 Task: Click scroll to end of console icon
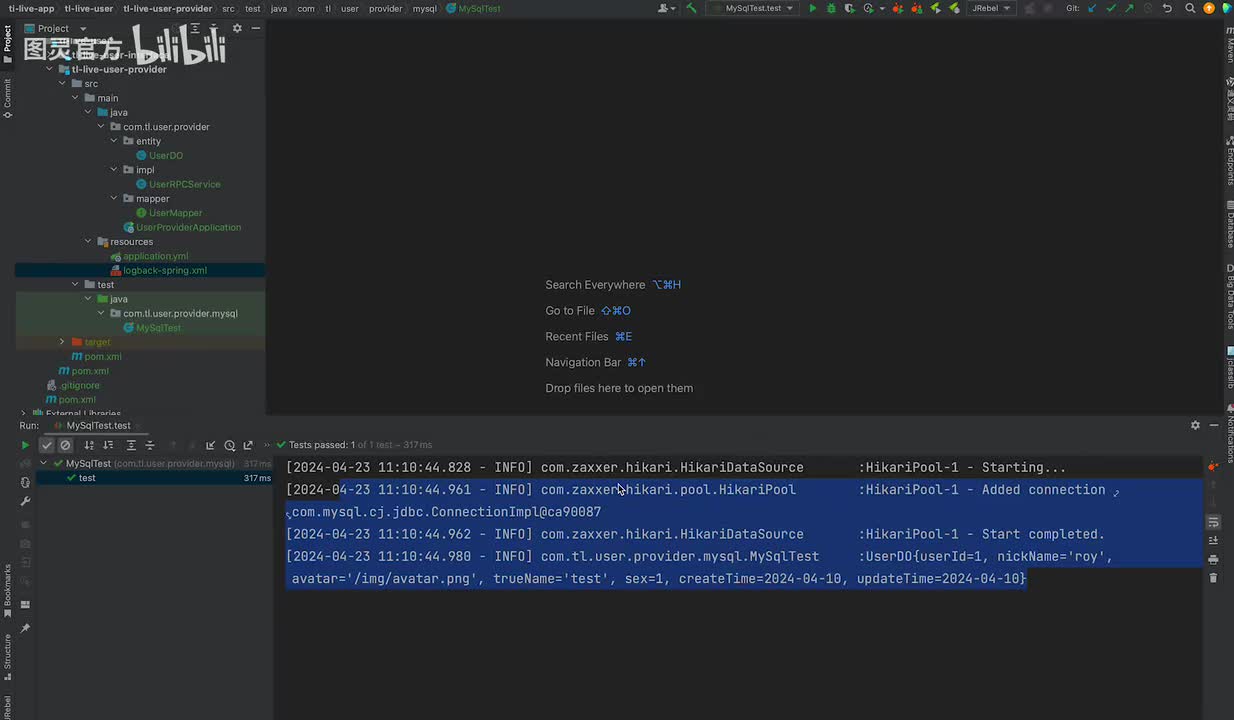(x=1213, y=541)
